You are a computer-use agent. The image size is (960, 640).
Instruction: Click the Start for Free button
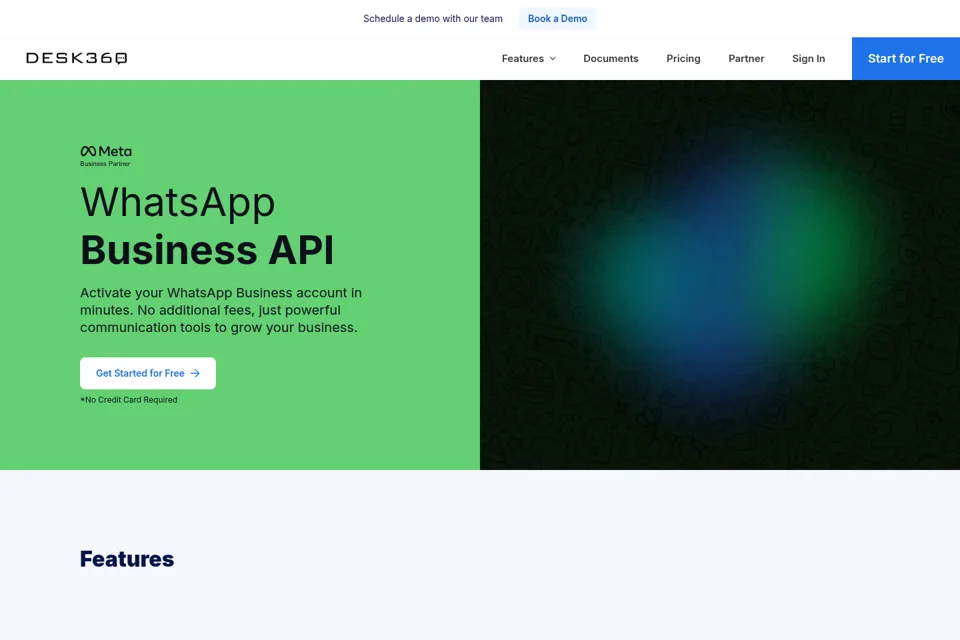[x=906, y=59]
